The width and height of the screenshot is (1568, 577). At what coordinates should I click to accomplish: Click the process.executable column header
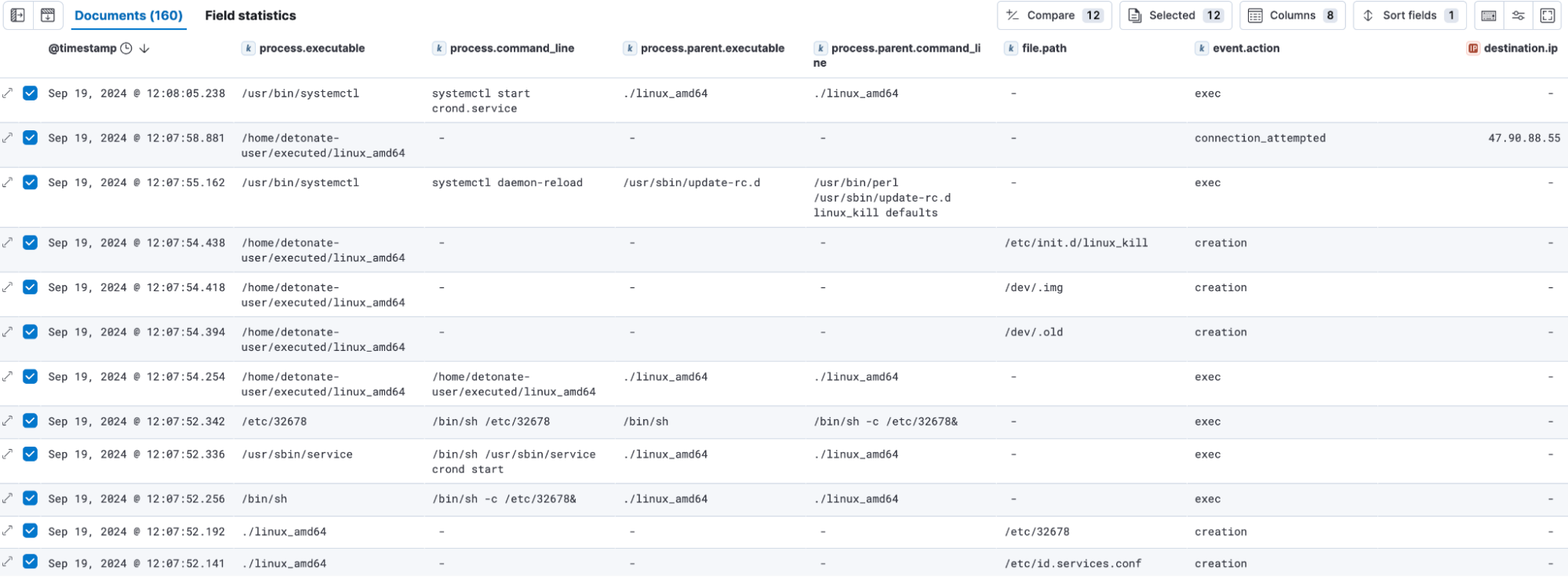click(x=311, y=49)
